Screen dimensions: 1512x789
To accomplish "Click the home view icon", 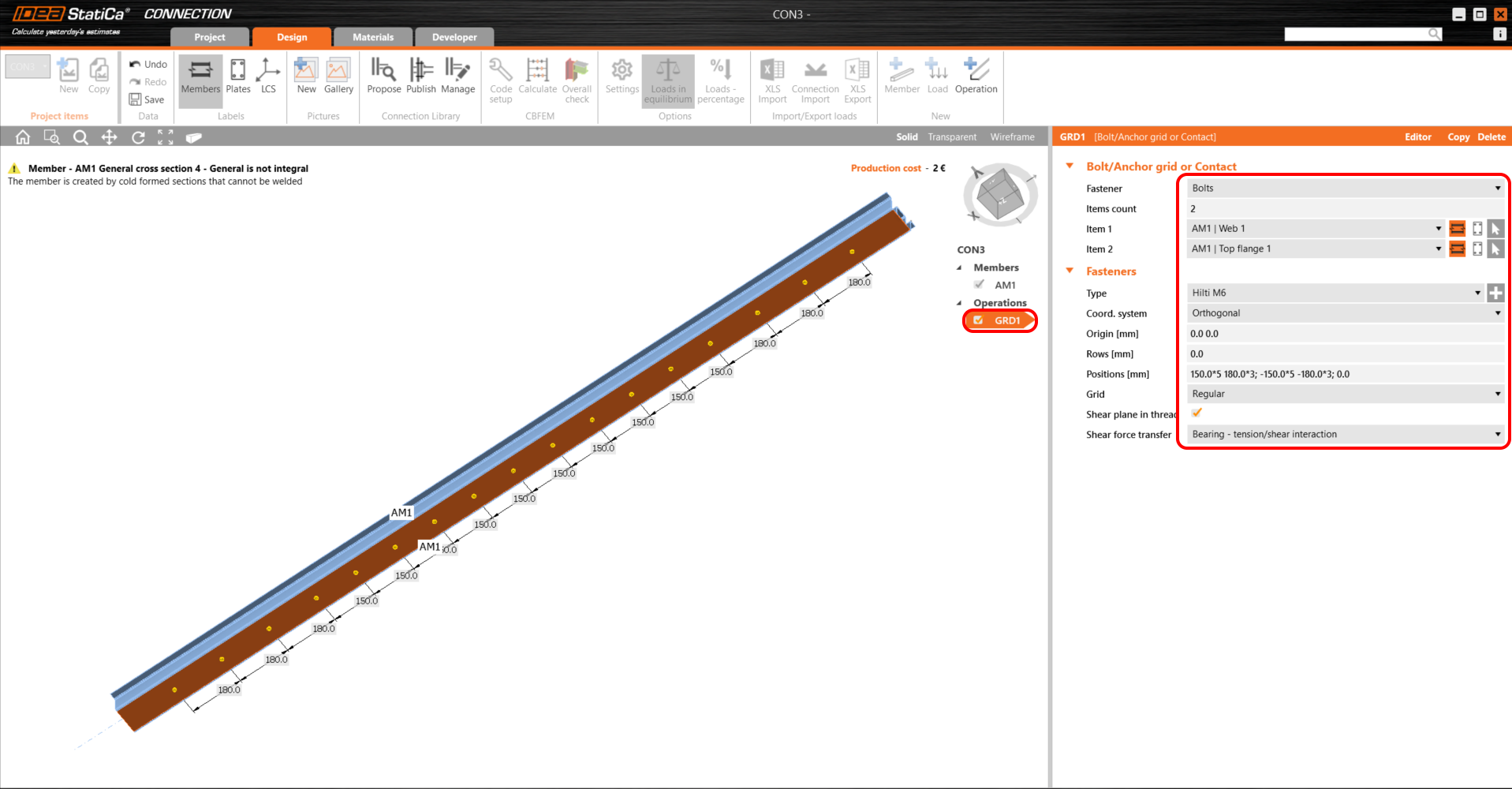I will 23,137.
